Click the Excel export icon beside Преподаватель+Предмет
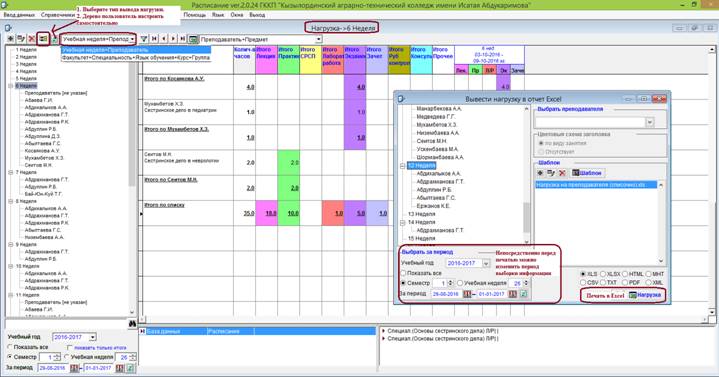The height and width of the screenshot is (377, 719). (x=194, y=39)
